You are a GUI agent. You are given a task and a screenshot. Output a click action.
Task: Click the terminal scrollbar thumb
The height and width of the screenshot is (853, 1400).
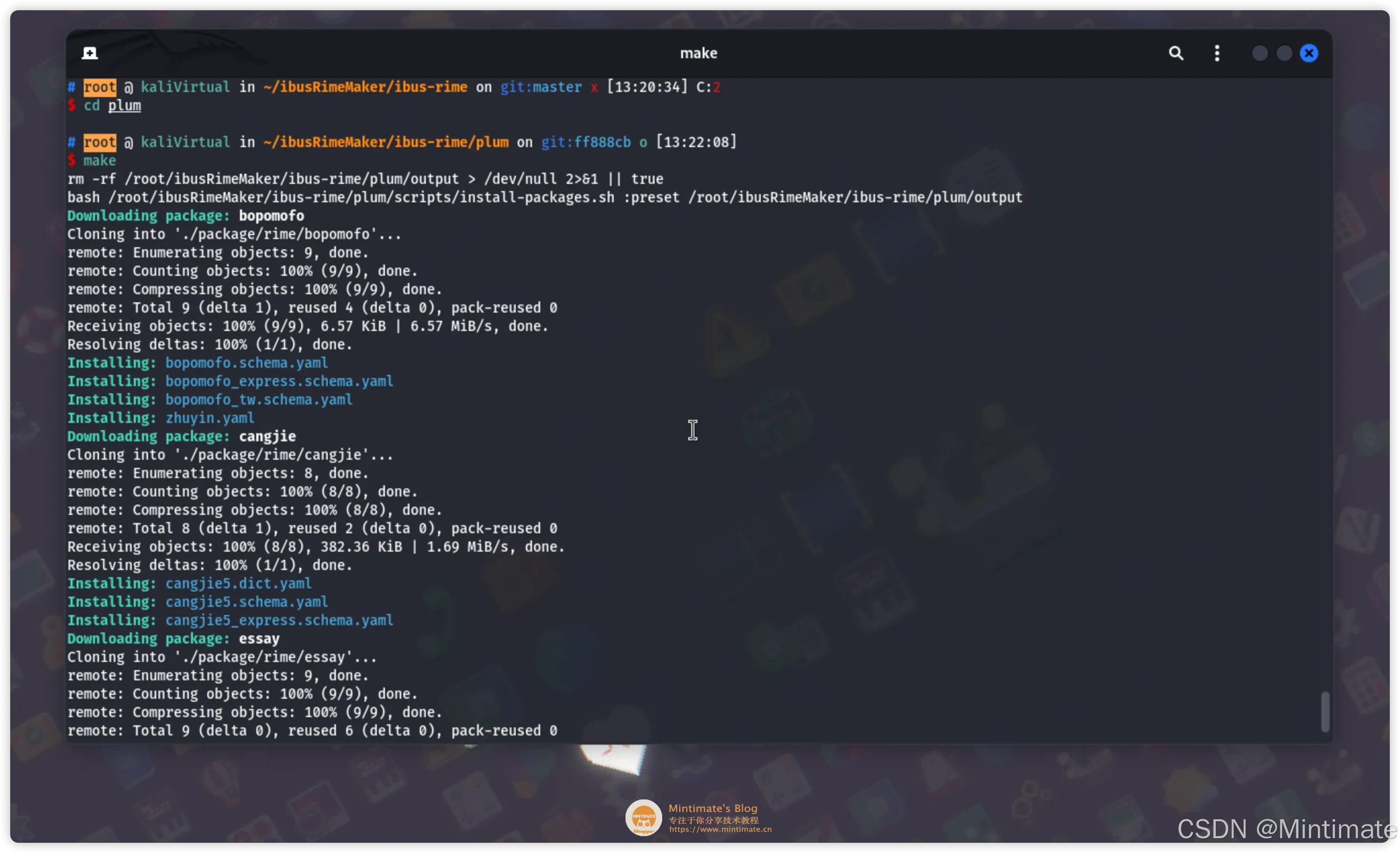[1324, 711]
